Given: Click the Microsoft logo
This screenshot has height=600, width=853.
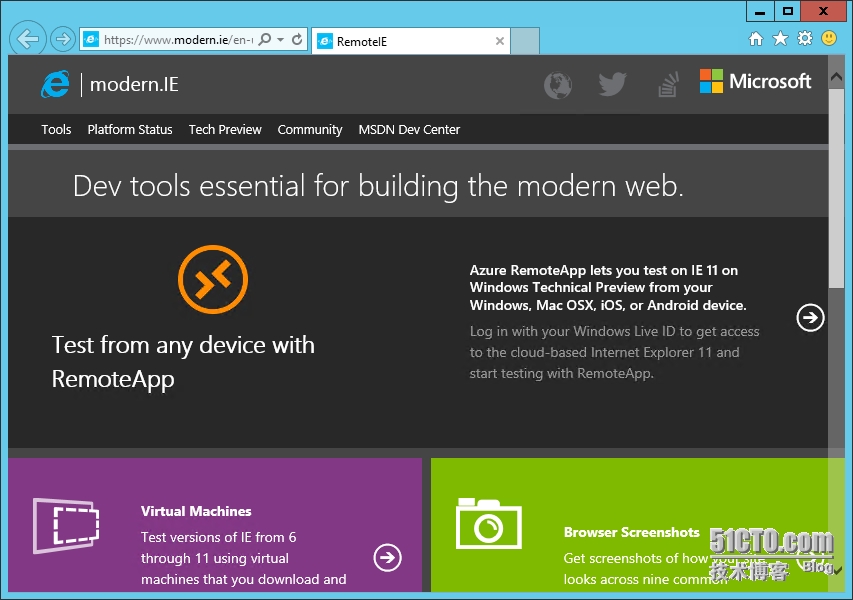Looking at the screenshot, I should pyautogui.click(x=756, y=81).
